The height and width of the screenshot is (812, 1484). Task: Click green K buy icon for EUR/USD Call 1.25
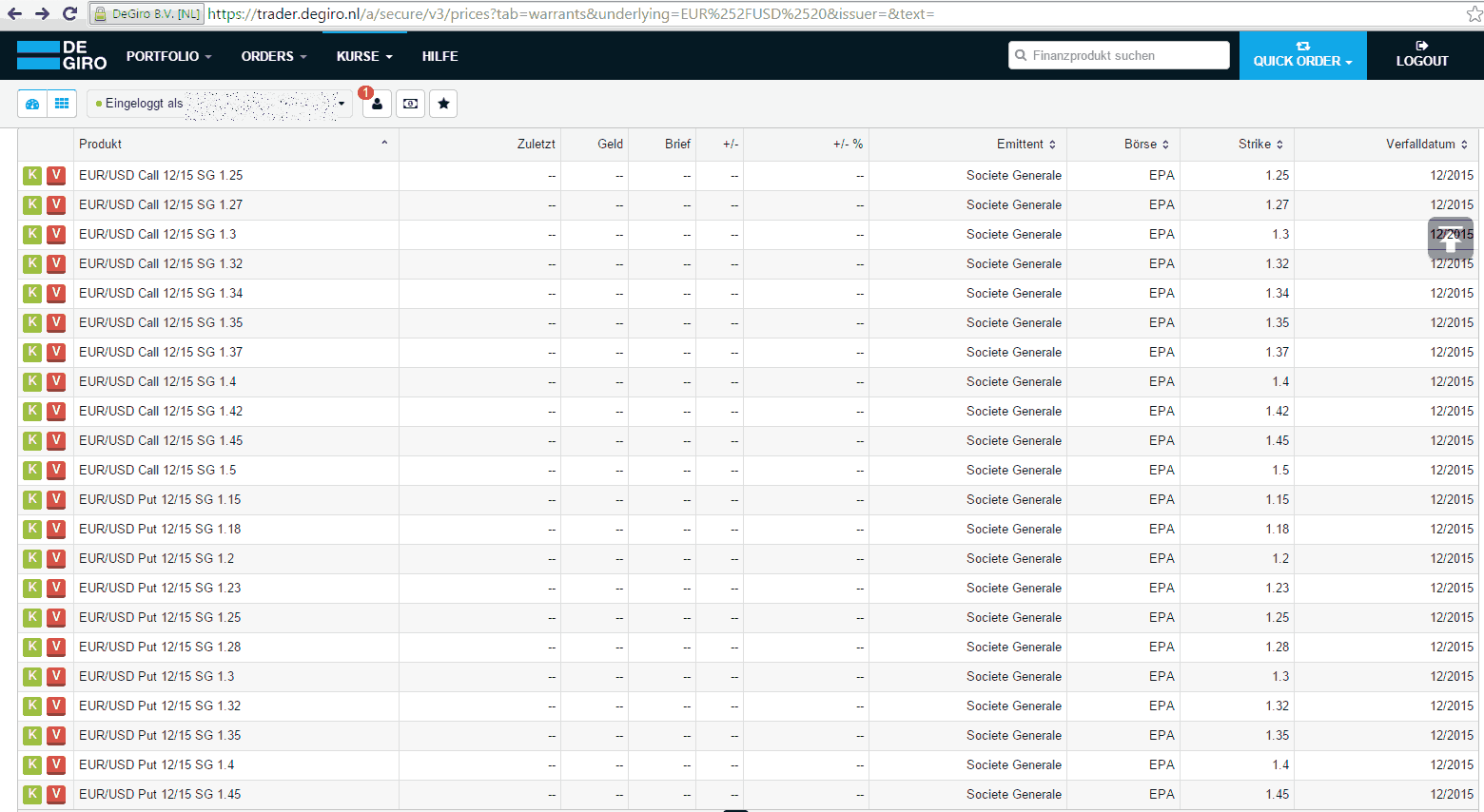[32, 175]
